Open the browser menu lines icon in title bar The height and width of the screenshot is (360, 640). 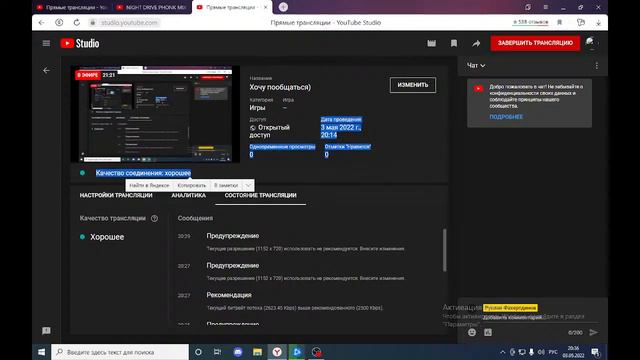pyautogui.click(x=546, y=7)
